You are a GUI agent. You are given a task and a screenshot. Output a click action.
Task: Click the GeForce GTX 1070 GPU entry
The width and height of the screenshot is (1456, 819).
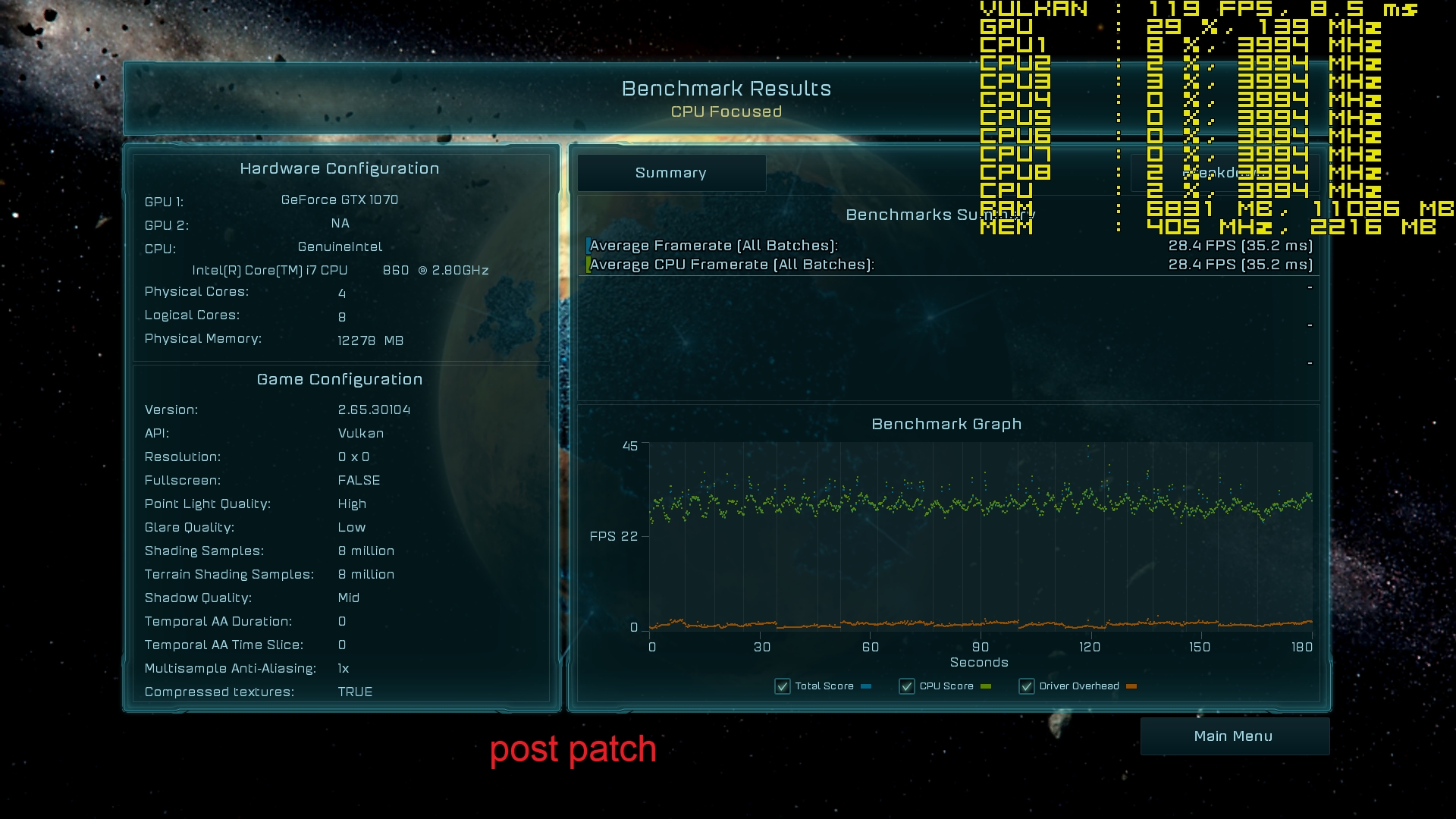tap(339, 199)
